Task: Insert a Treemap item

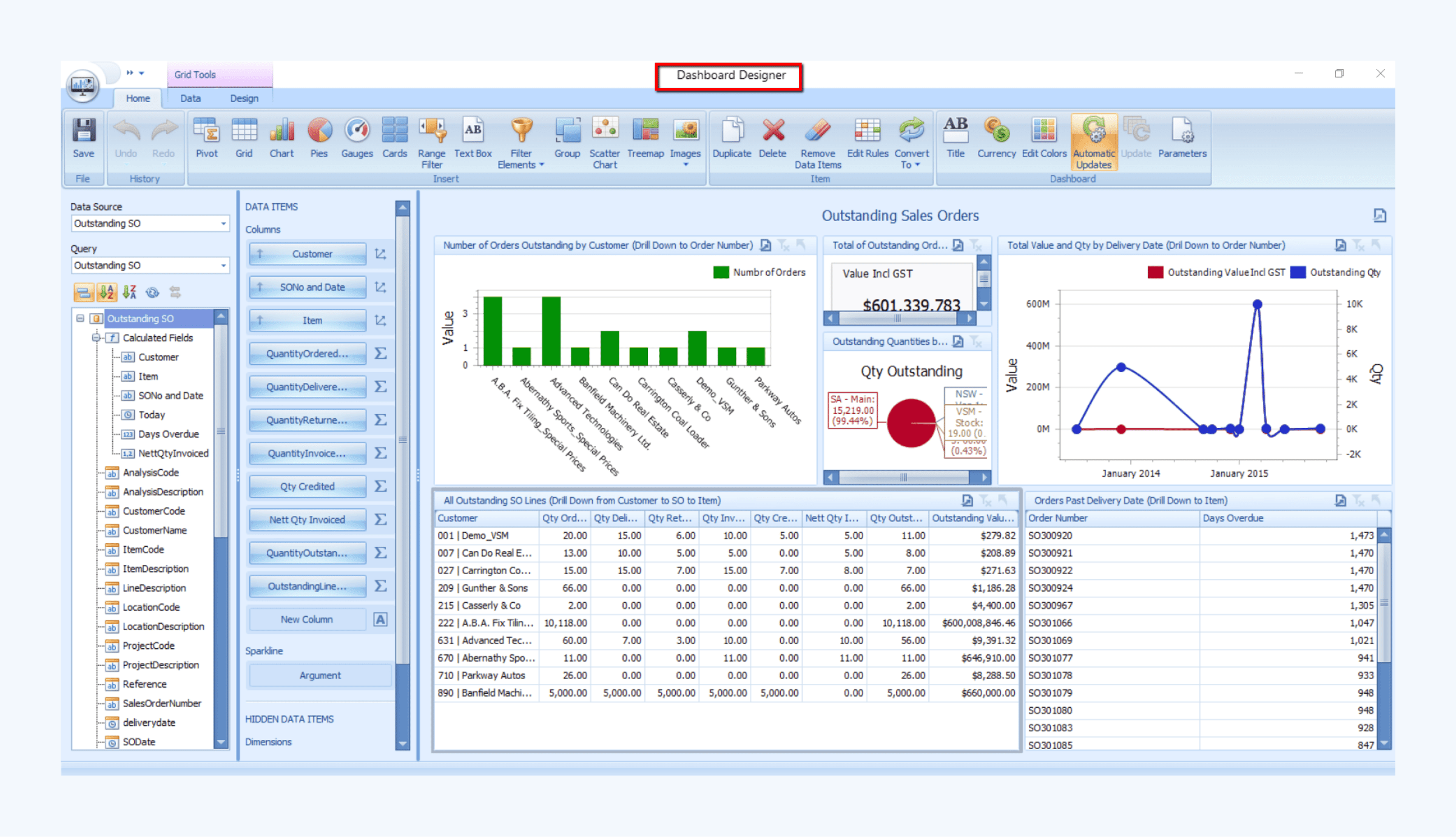Action: point(645,138)
